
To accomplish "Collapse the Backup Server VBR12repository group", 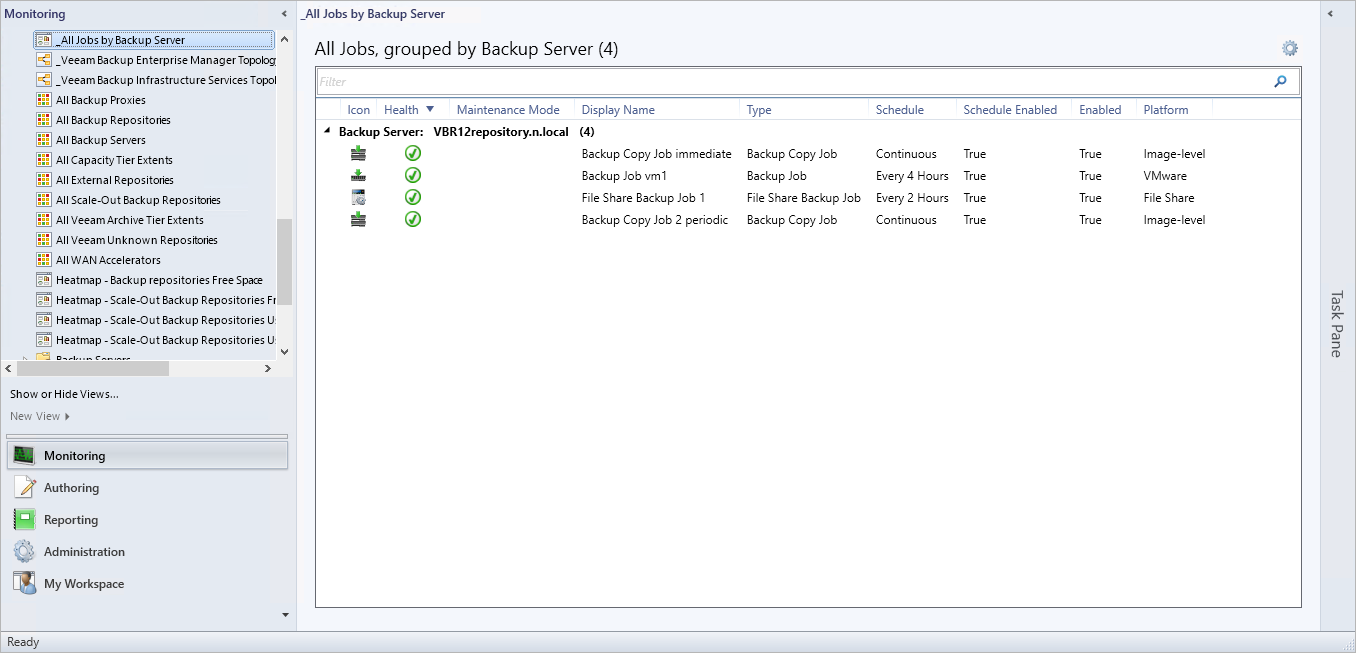I will pyautogui.click(x=326, y=131).
